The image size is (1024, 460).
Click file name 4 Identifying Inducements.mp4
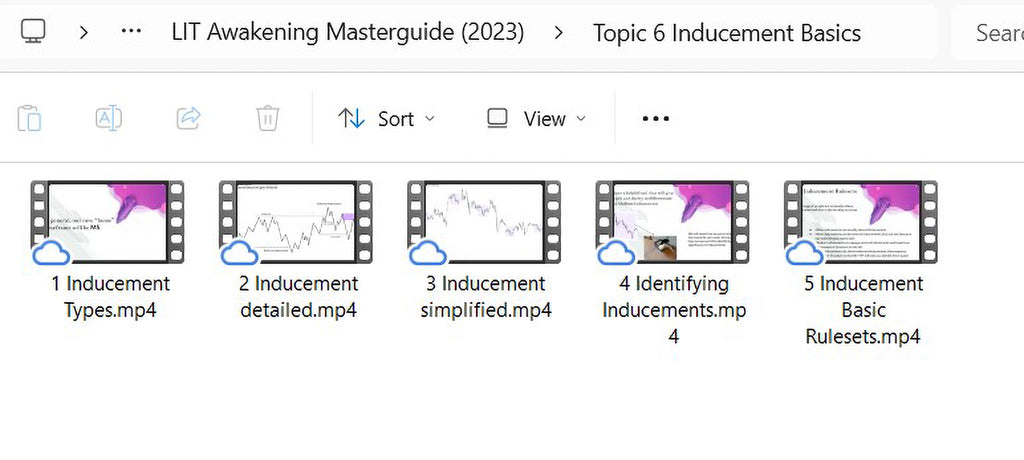click(x=674, y=310)
